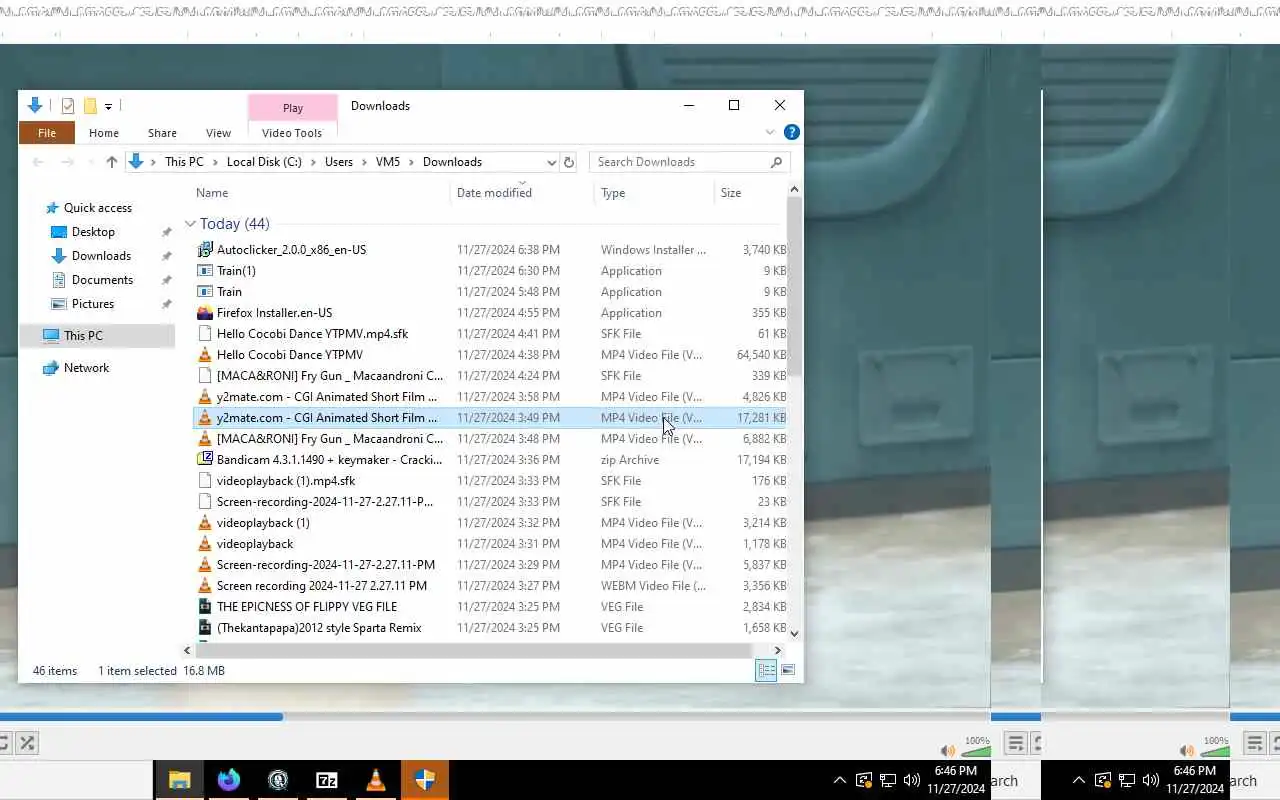
Task: Click the horizontal scrollbar right arrow
Action: (777, 650)
